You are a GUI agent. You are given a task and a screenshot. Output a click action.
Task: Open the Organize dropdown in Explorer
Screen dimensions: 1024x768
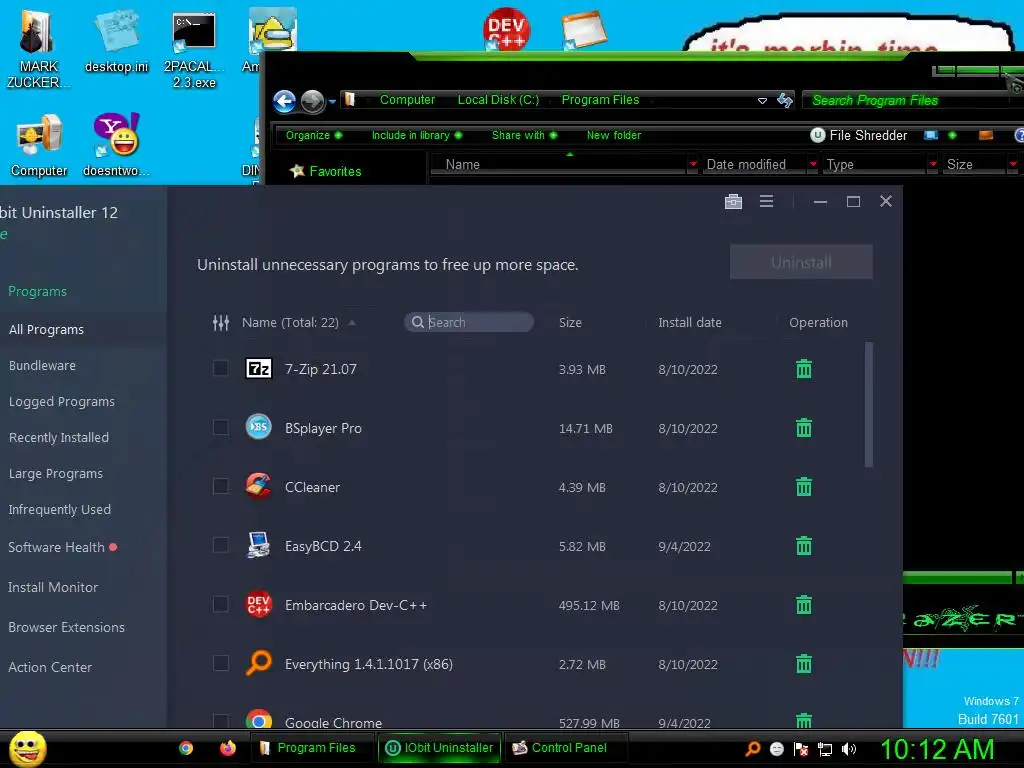coord(313,135)
